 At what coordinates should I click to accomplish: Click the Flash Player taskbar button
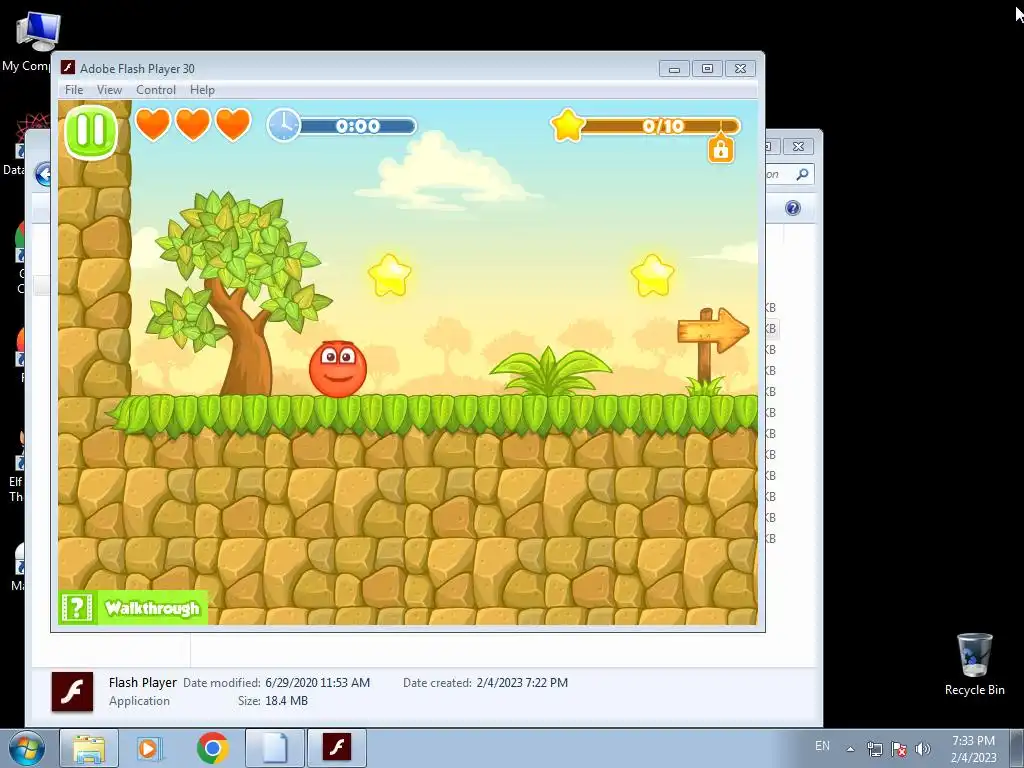pos(336,748)
